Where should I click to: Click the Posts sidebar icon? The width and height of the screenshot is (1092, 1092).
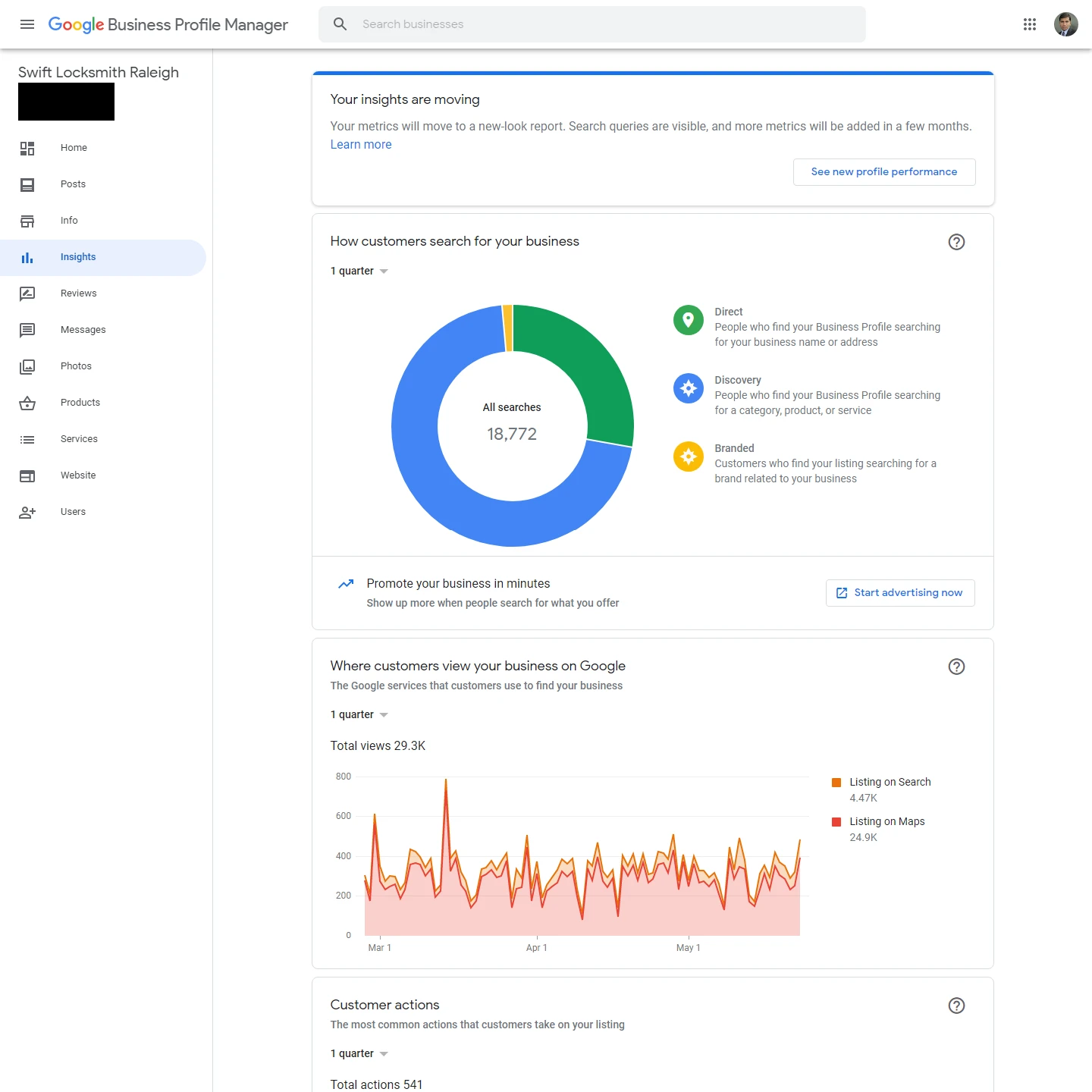coord(27,184)
